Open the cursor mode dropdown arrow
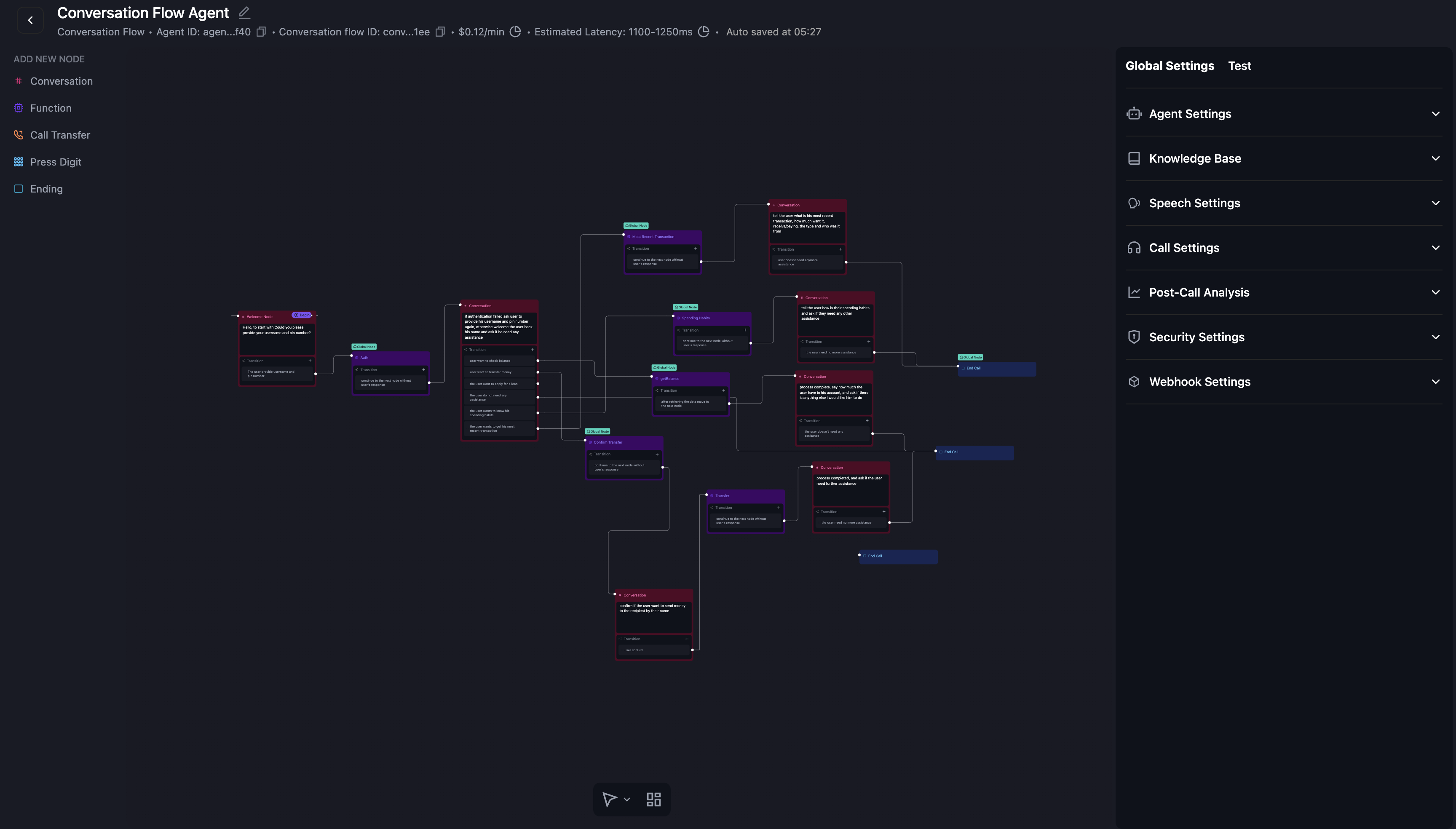Screen dimensions: 1456x829 627,800
